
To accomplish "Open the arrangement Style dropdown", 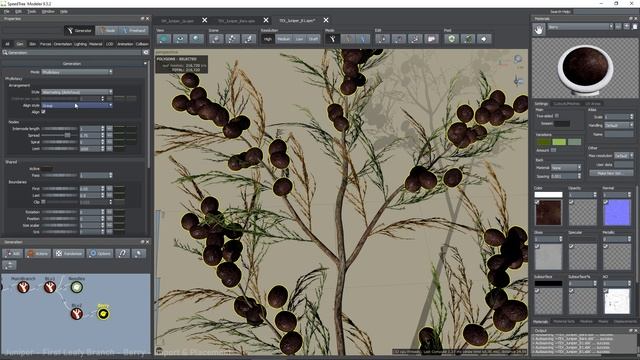I will click(x=77, y=92).
